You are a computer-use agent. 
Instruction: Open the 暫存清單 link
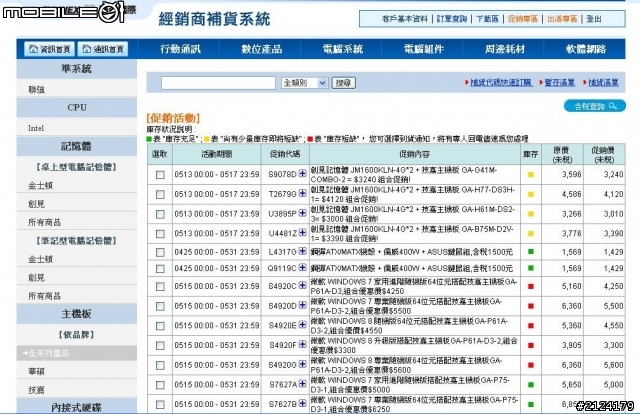[560, 82]
